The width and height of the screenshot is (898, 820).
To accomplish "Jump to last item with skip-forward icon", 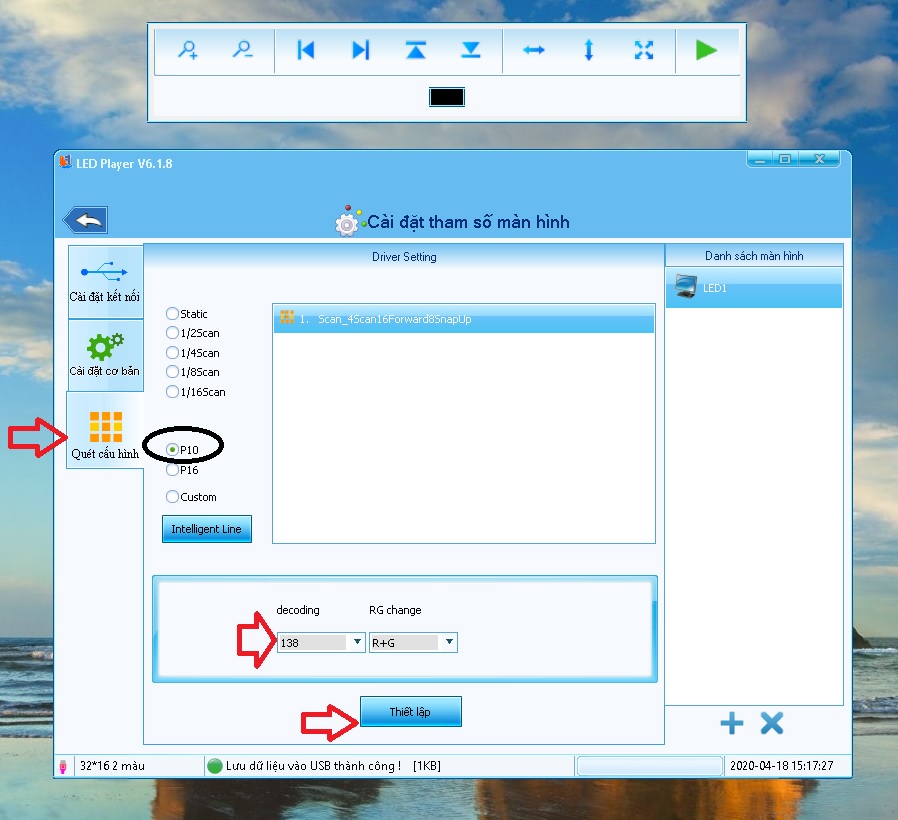I will click(x=361, y=50).
